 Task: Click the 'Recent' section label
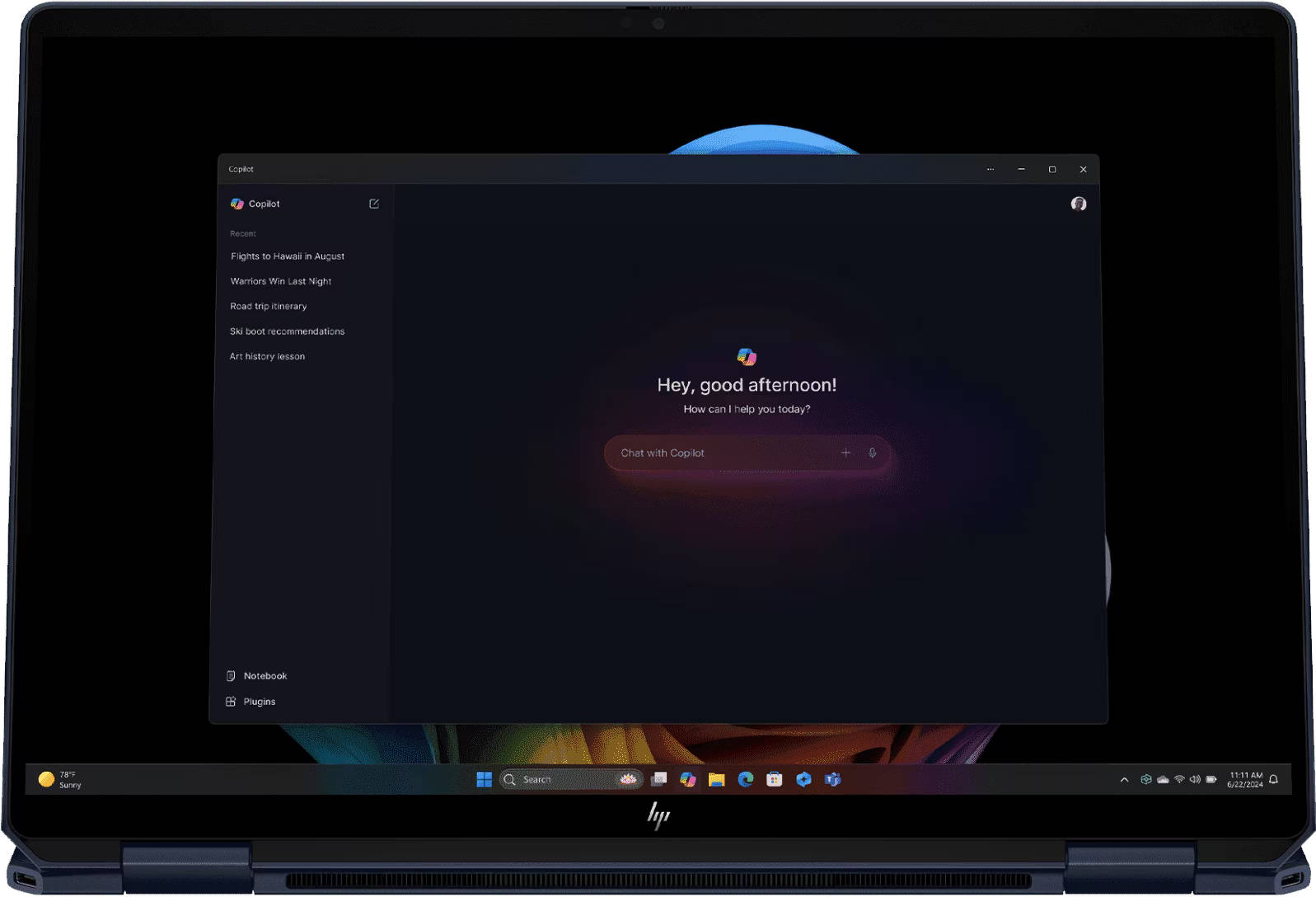click(243, 233)
